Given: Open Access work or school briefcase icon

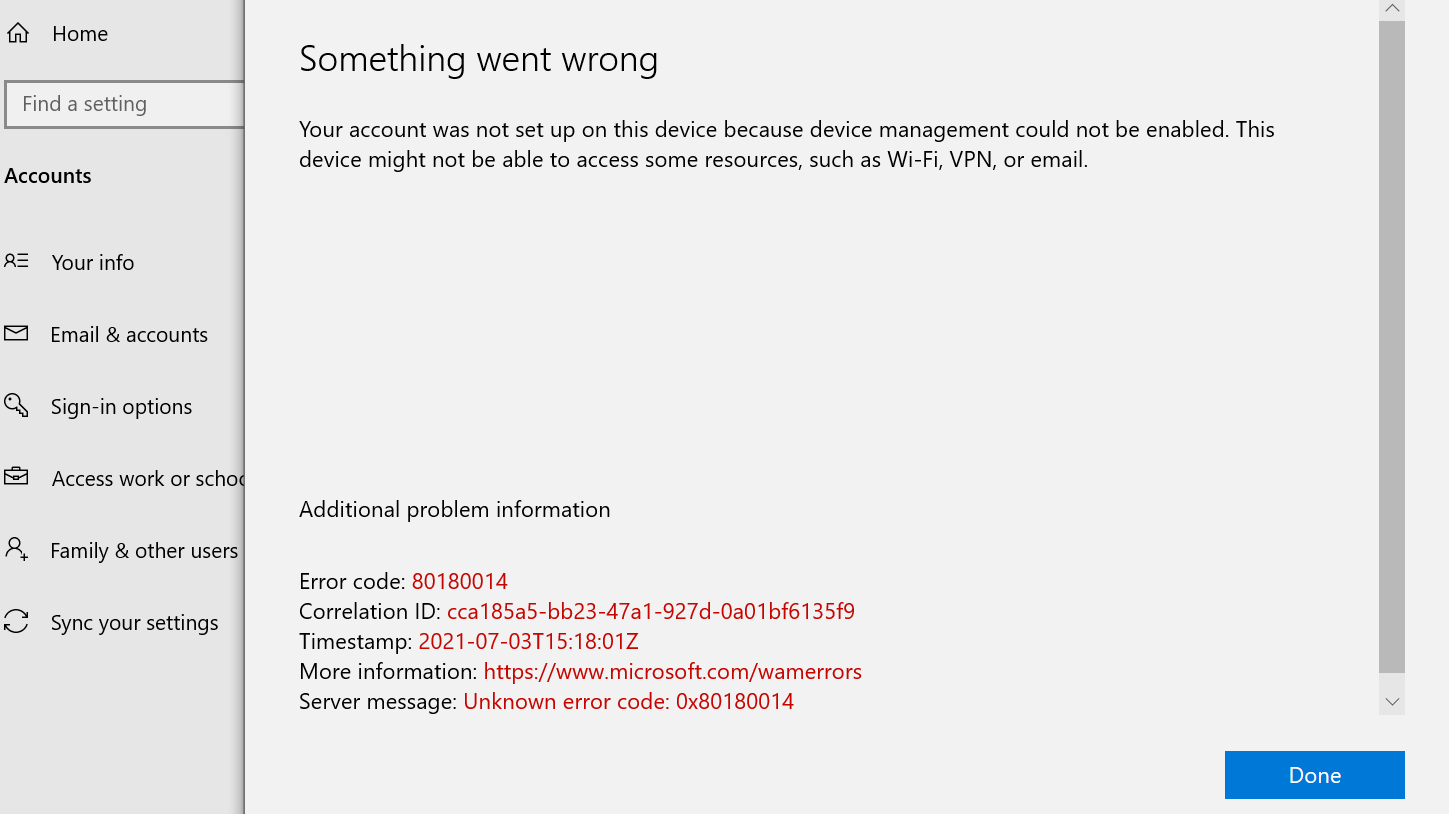Looking at the screenshot, I should (x=16, y=477).
